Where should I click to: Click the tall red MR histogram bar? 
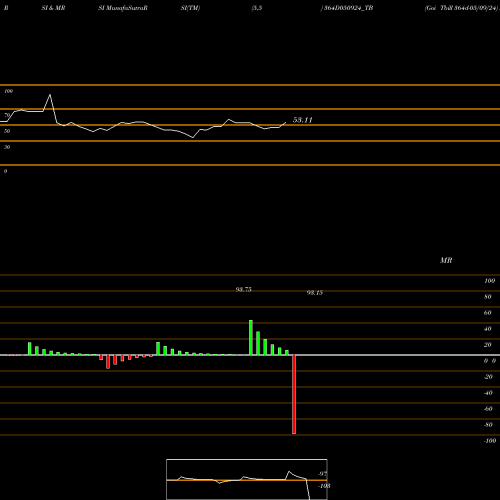click(294, 394)
